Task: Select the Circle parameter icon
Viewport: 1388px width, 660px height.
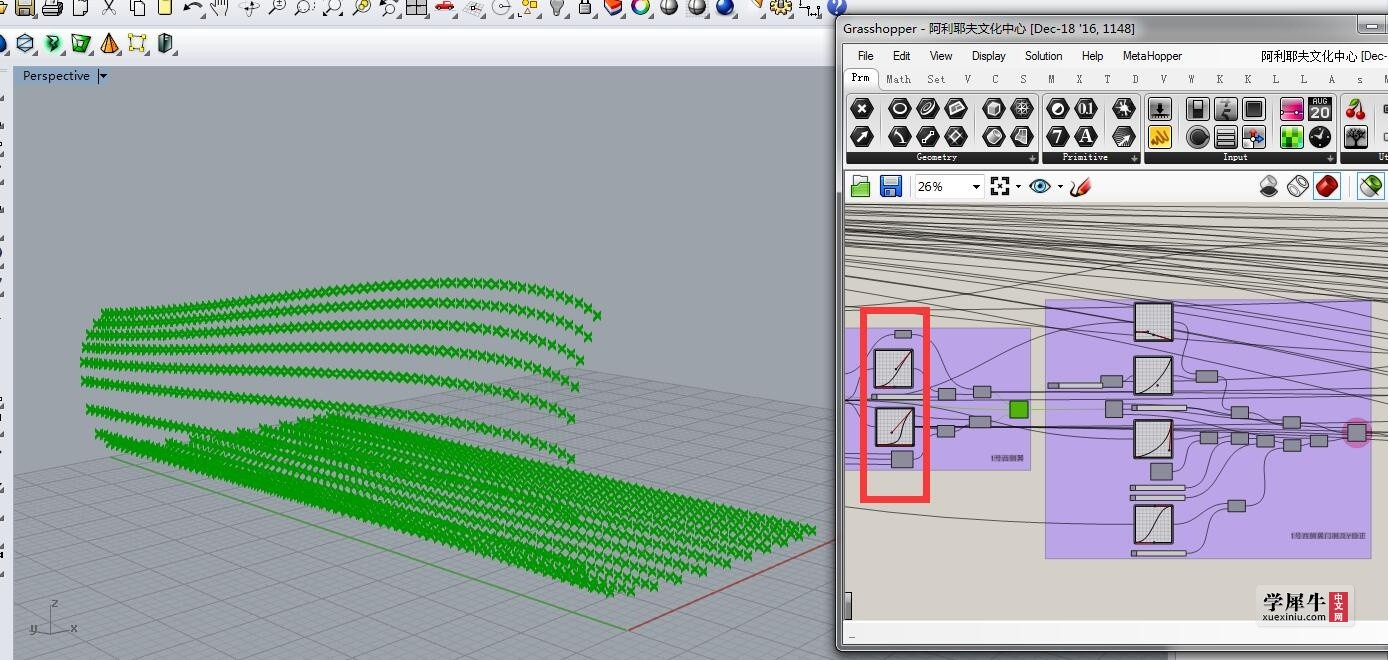Action: [x=899, y=109]
